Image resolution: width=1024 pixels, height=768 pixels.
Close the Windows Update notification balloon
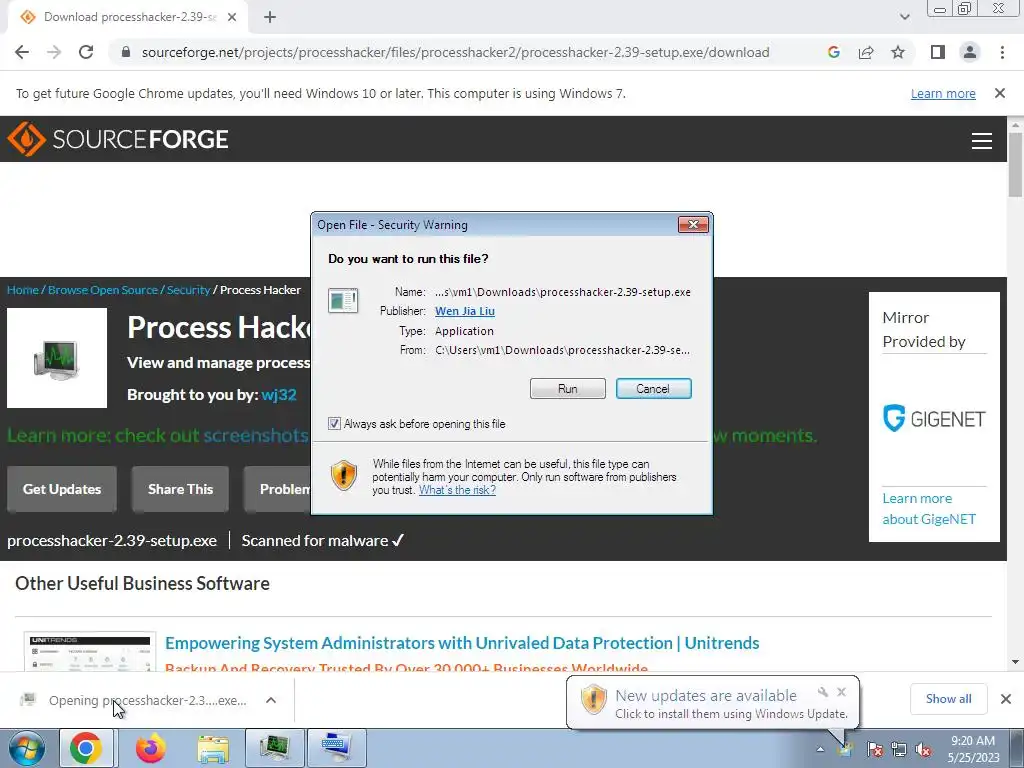[x=841, y=692]
